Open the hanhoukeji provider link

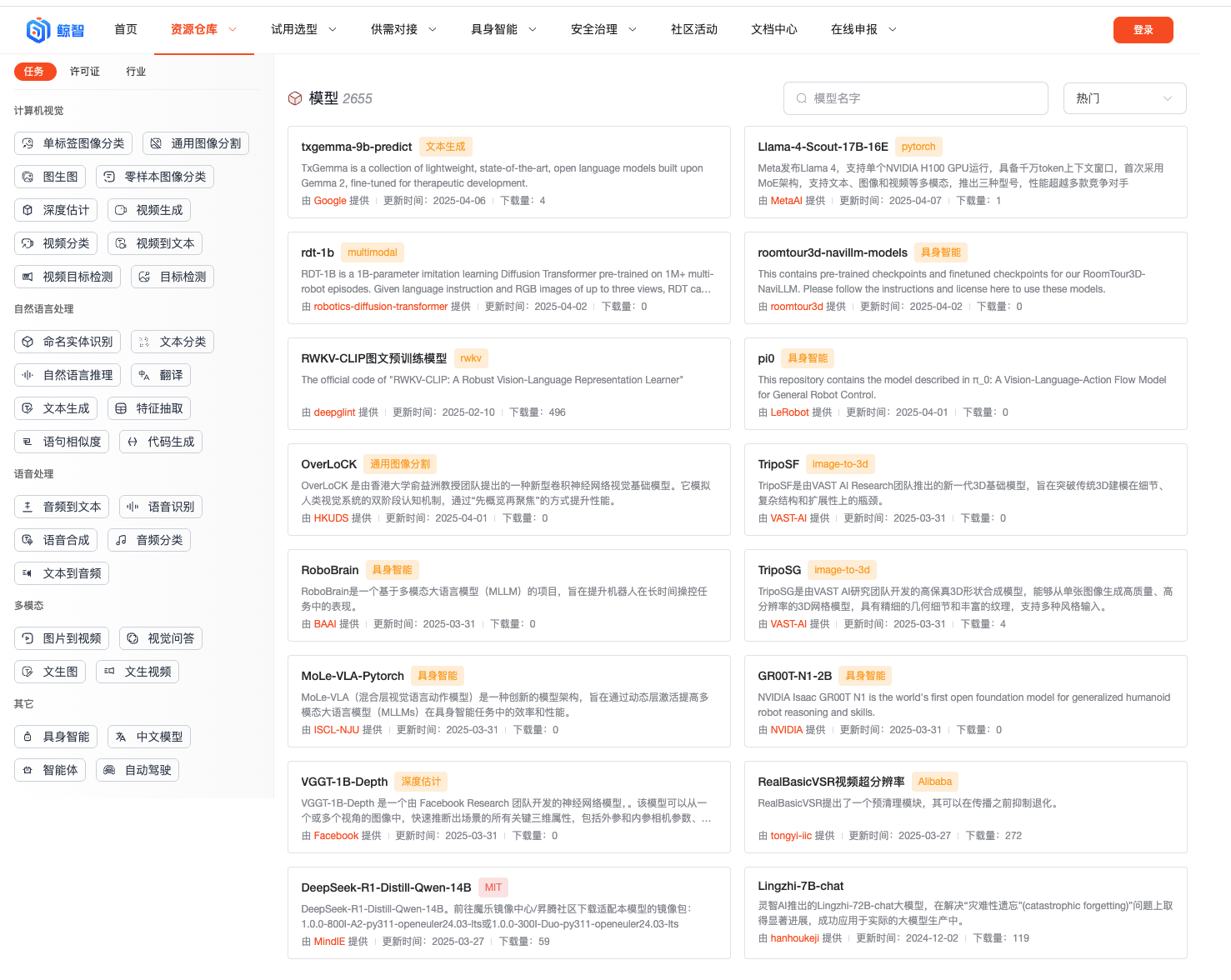[795, 938]
